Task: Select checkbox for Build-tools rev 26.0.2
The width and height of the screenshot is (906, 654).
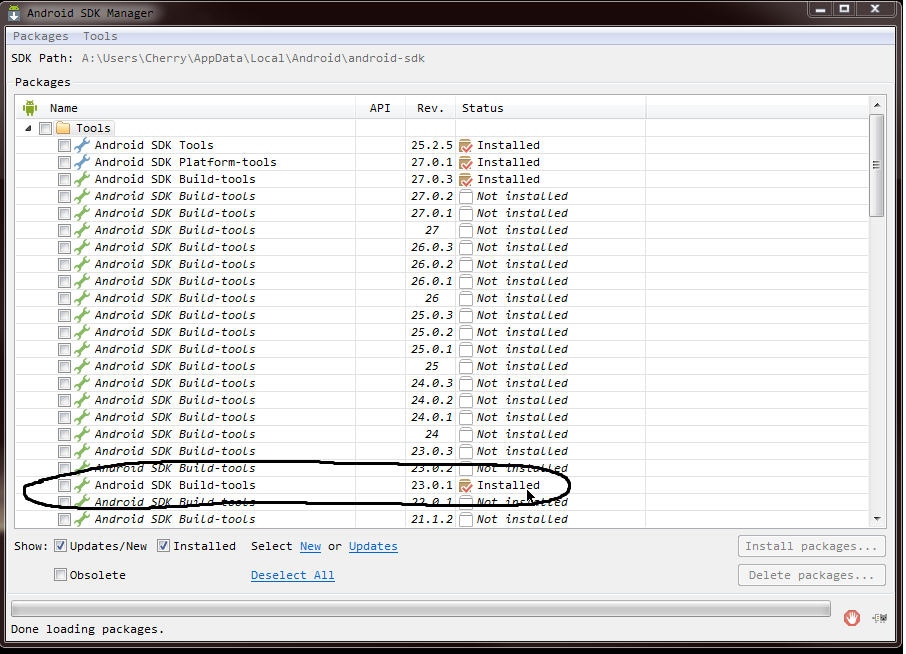Action: pyautogui.click(x=64, y=264)
